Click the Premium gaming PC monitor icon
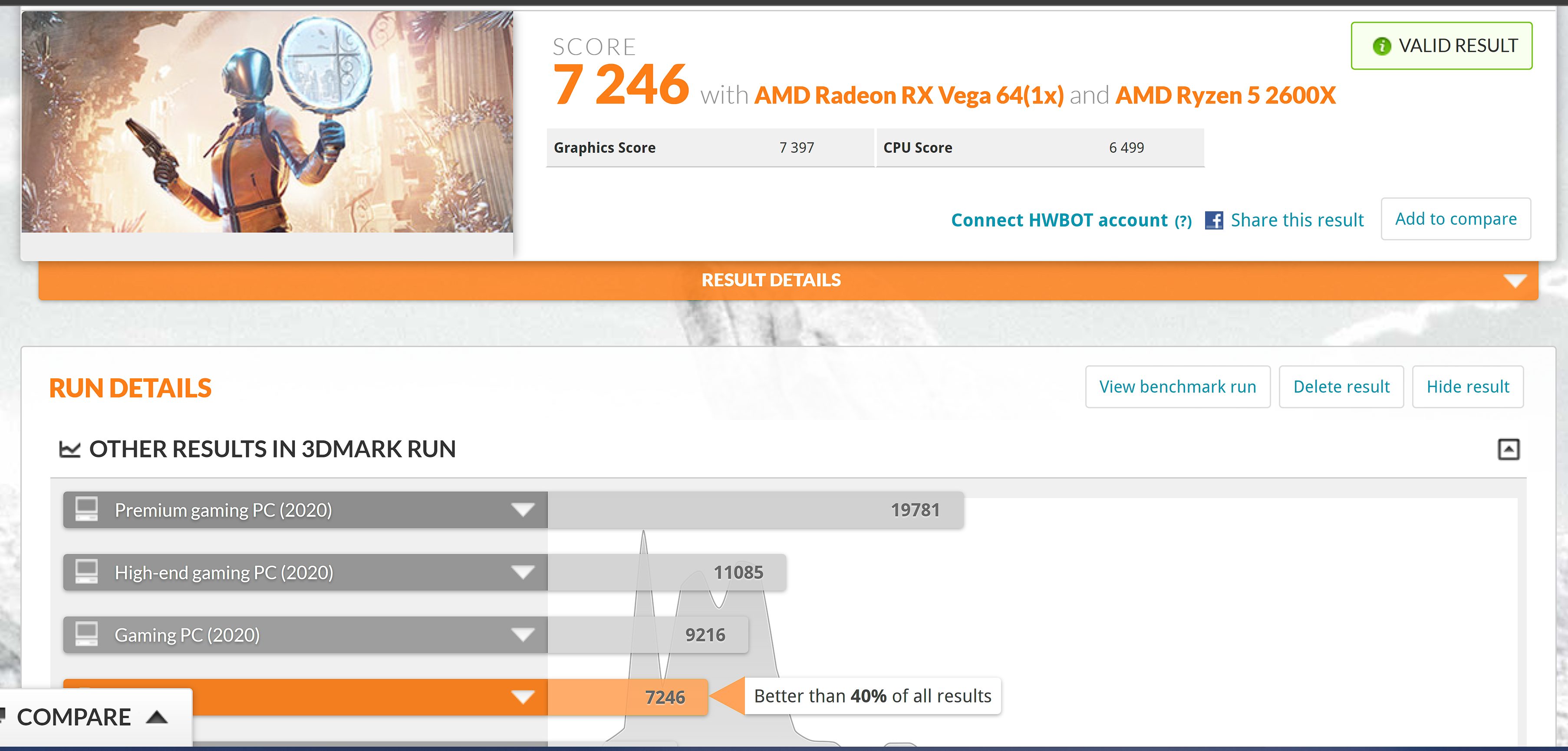This screenshot has height=751, width=1568. (x=86, y=509)
